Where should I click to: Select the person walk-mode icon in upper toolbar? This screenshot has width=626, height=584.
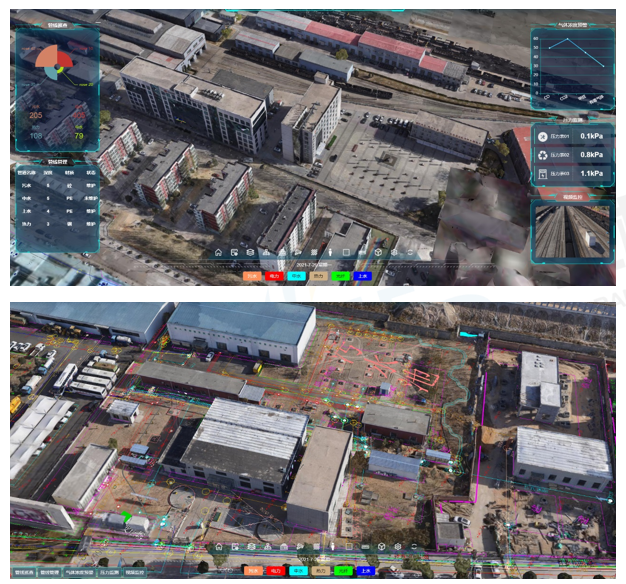330,252
